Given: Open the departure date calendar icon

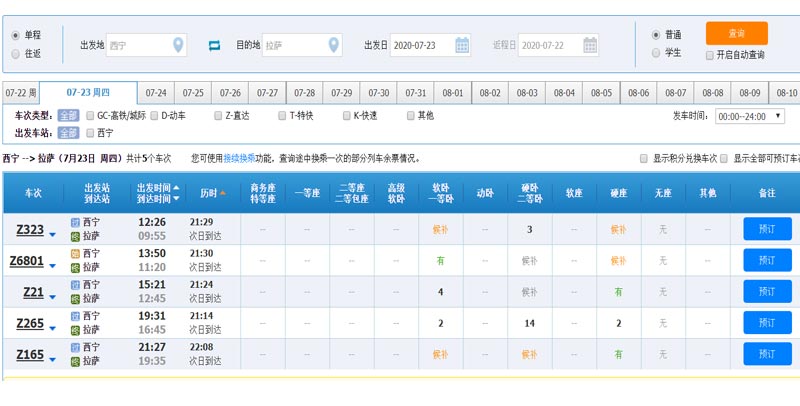Looking at the screenshot, I should (x=462, y=45).
